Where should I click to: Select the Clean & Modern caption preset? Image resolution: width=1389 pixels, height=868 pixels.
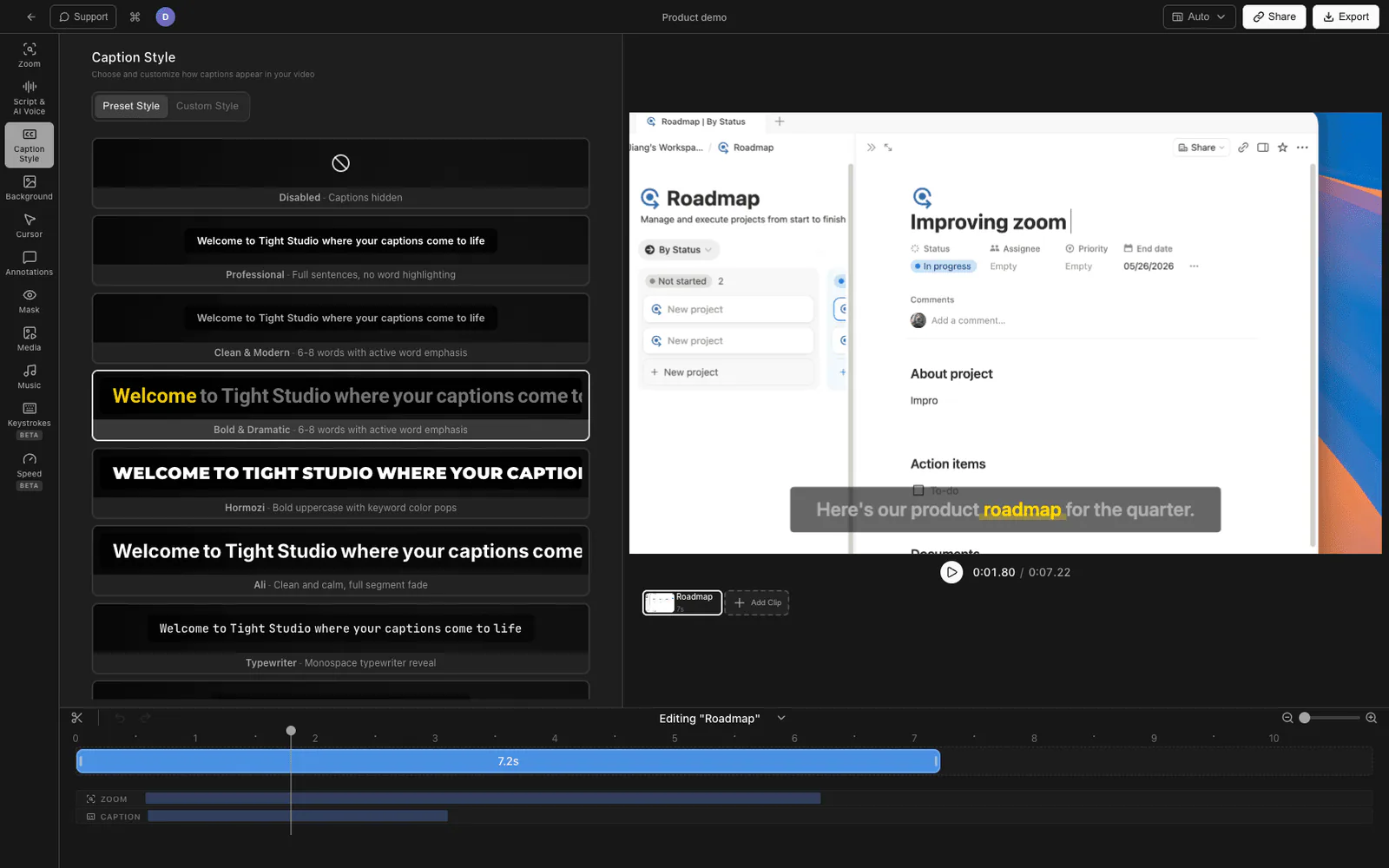click(x=340, y=328)
